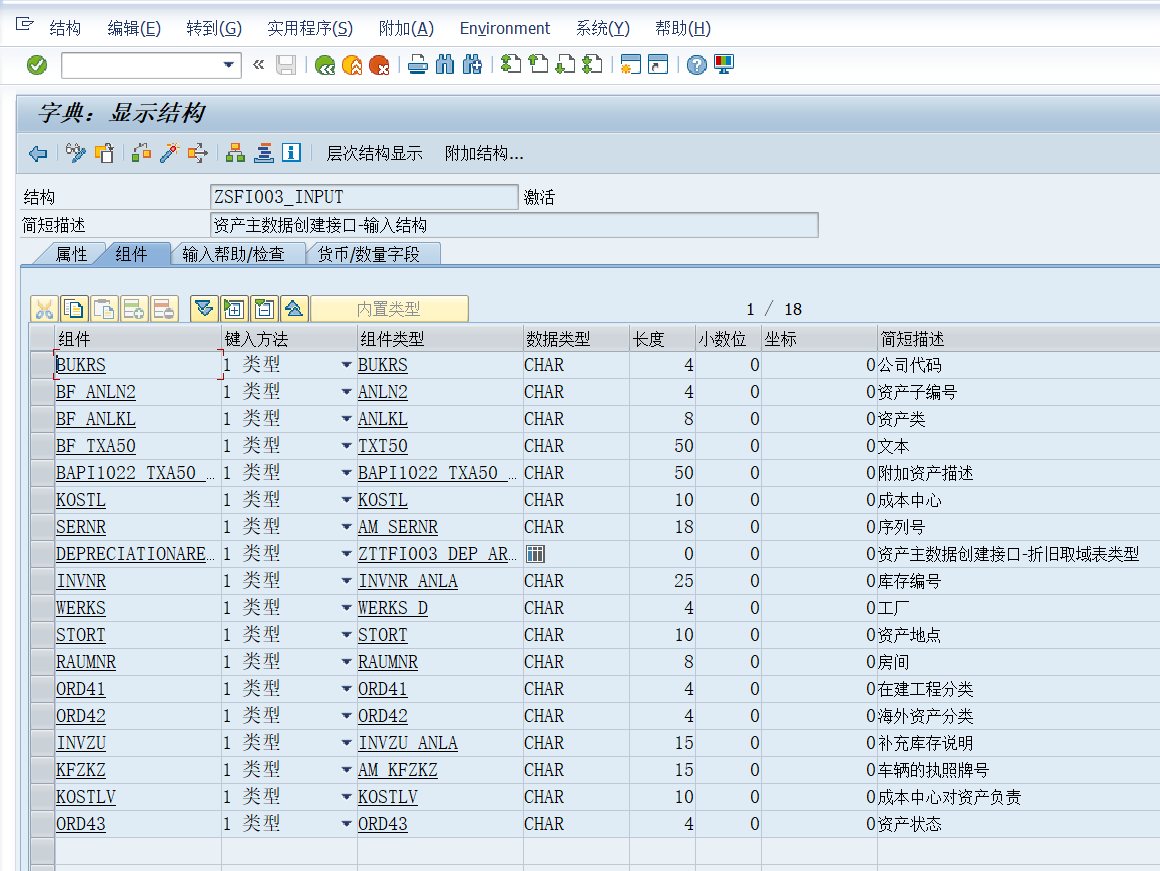This screenshot has height=871, width=1160.
Task: Open the 转到(G) menu
Action: click(214, 28)
